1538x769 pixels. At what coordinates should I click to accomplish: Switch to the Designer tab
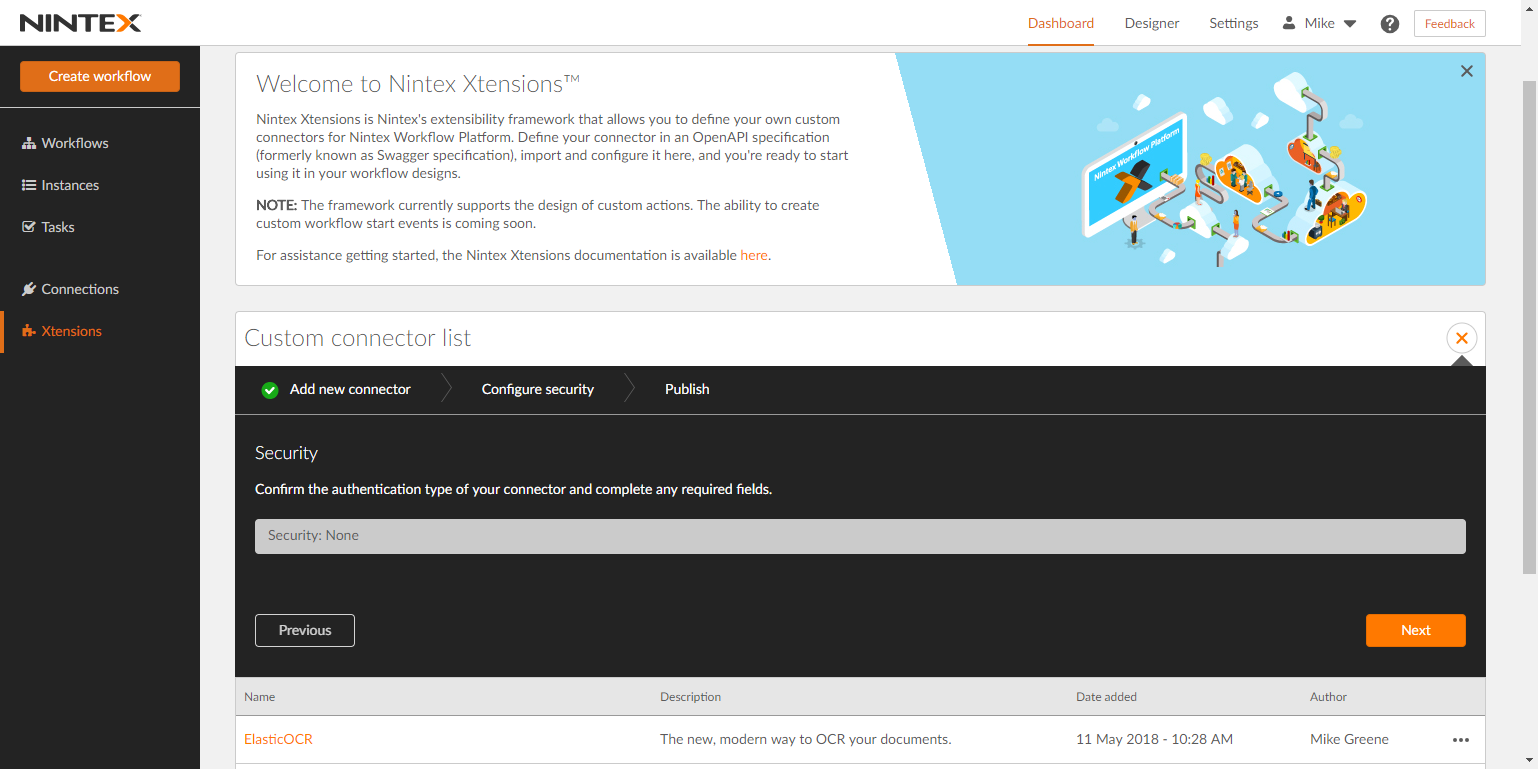pos(1152,23)
